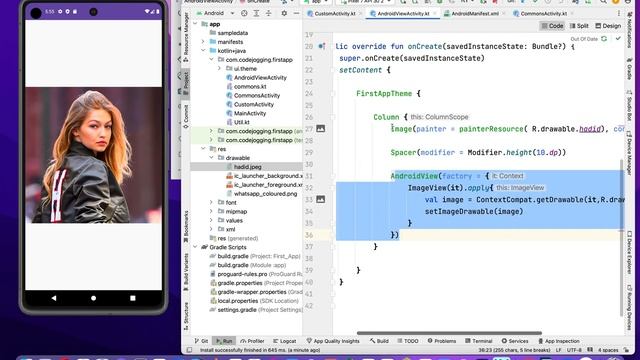
Task: Expand the mipmap folder
Action: point(211,211)
